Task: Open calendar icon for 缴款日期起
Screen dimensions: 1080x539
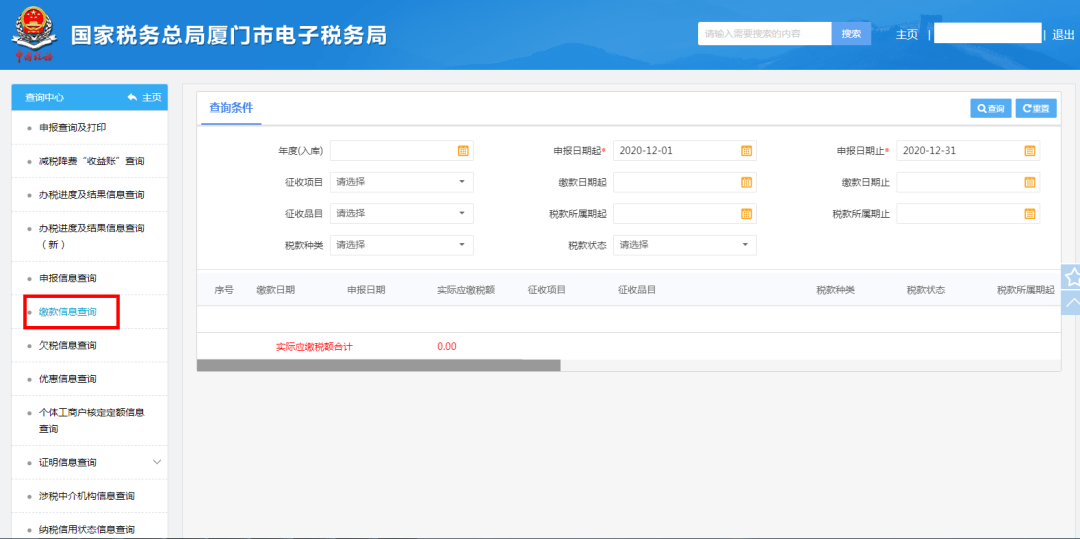Action: (x=746, y=182)
